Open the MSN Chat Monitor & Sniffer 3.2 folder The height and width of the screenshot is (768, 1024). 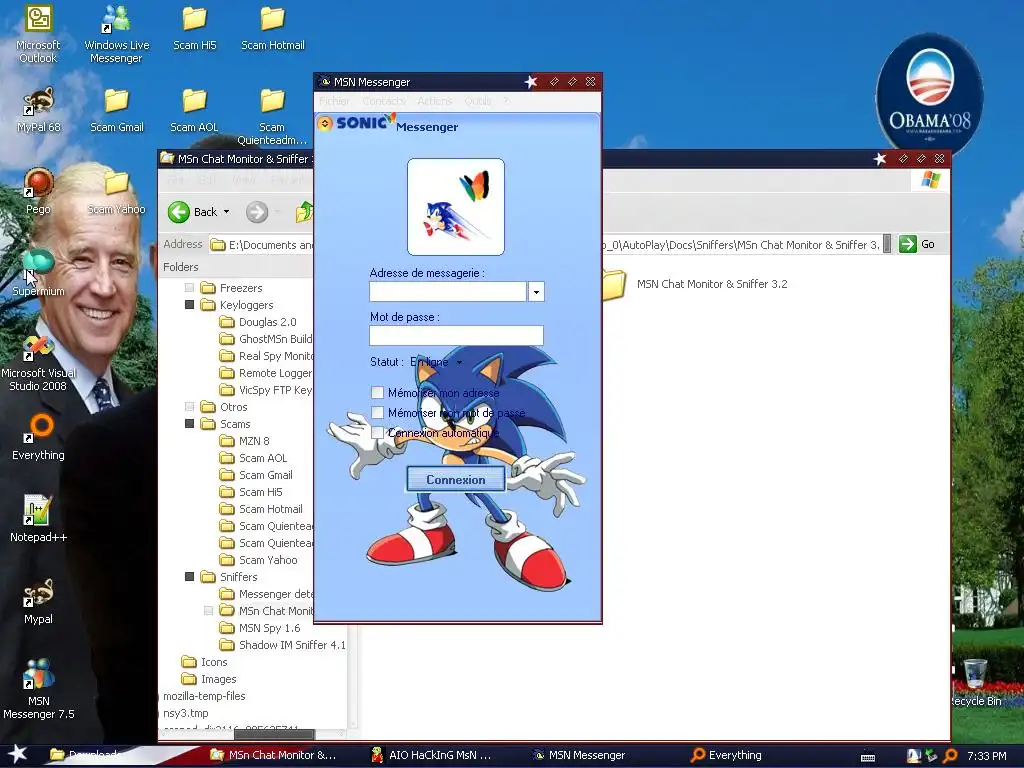[x=694, y=284]
